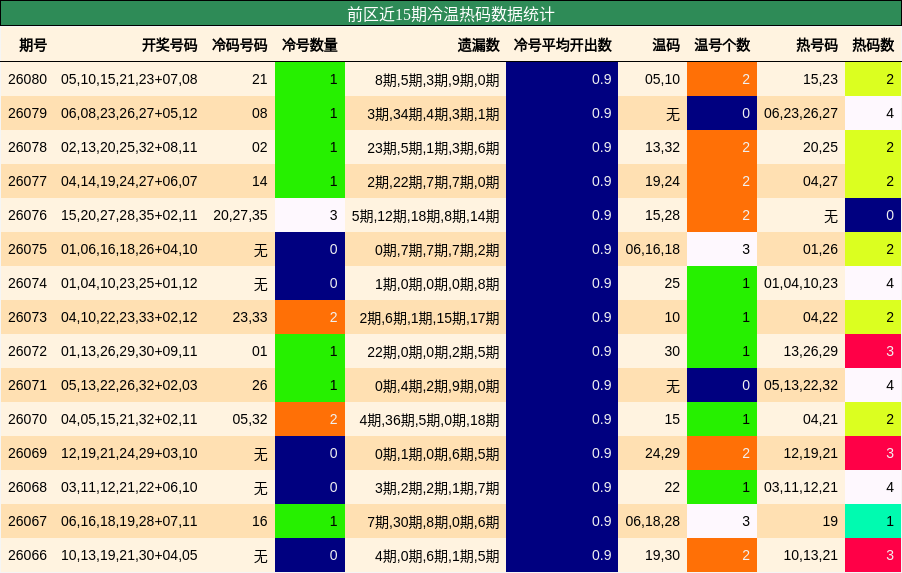Click the 冷号平均开出数 column header
902x573 pixels.
(563, 45)
